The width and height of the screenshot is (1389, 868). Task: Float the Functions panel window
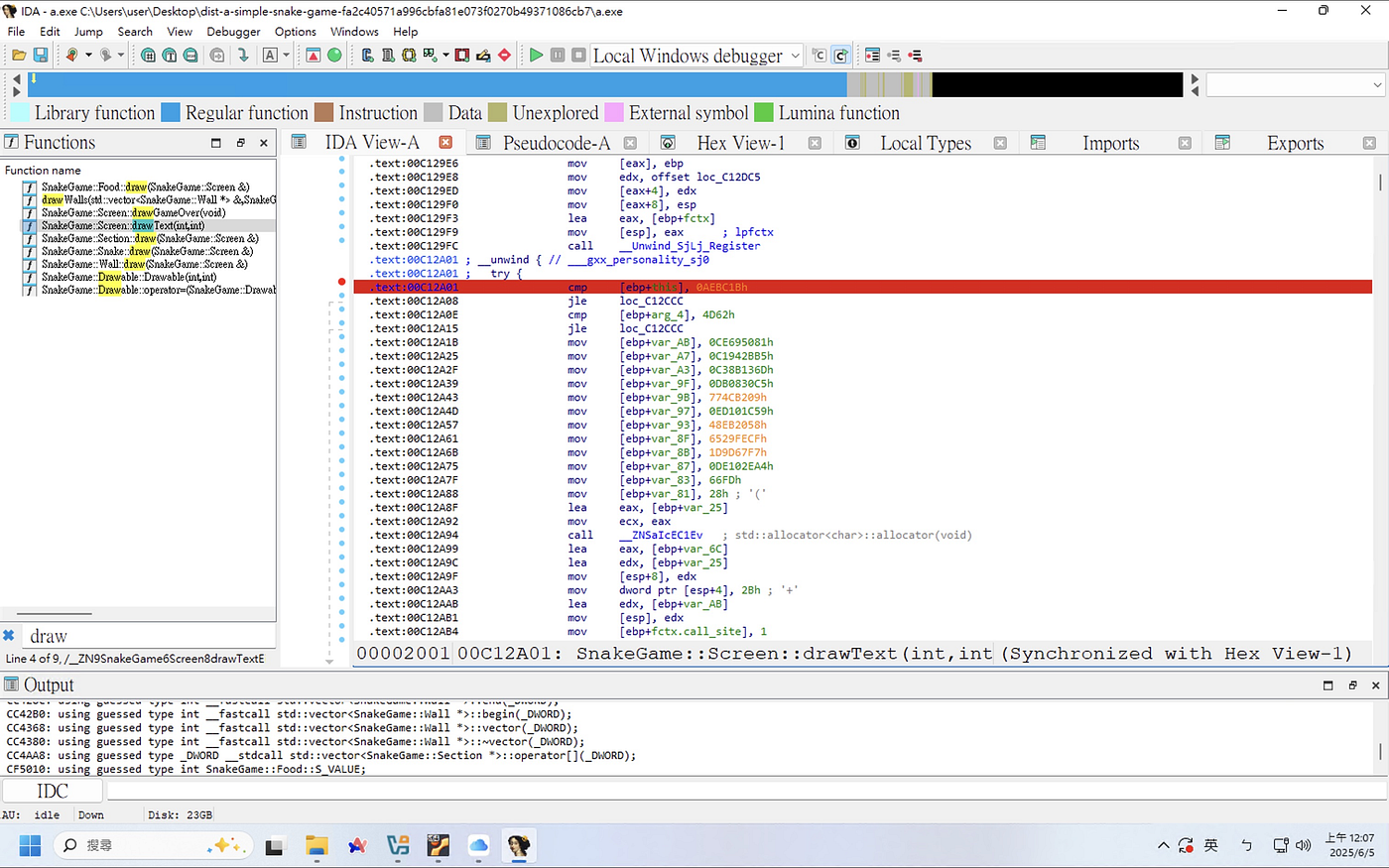tap(240, 143)
